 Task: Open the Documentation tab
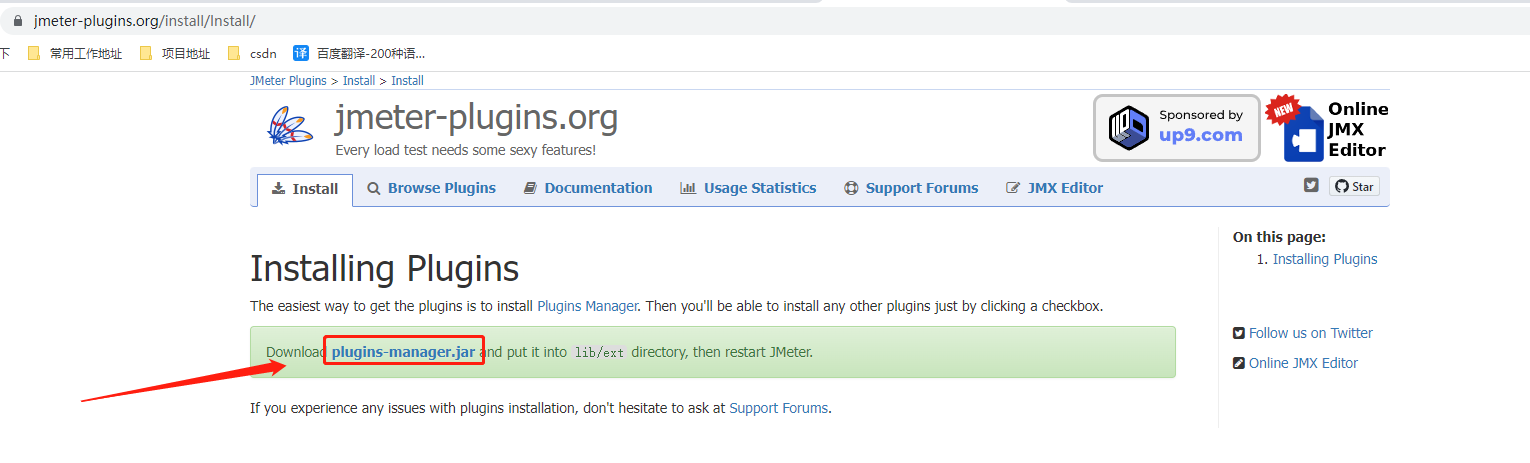click(588, 188)
